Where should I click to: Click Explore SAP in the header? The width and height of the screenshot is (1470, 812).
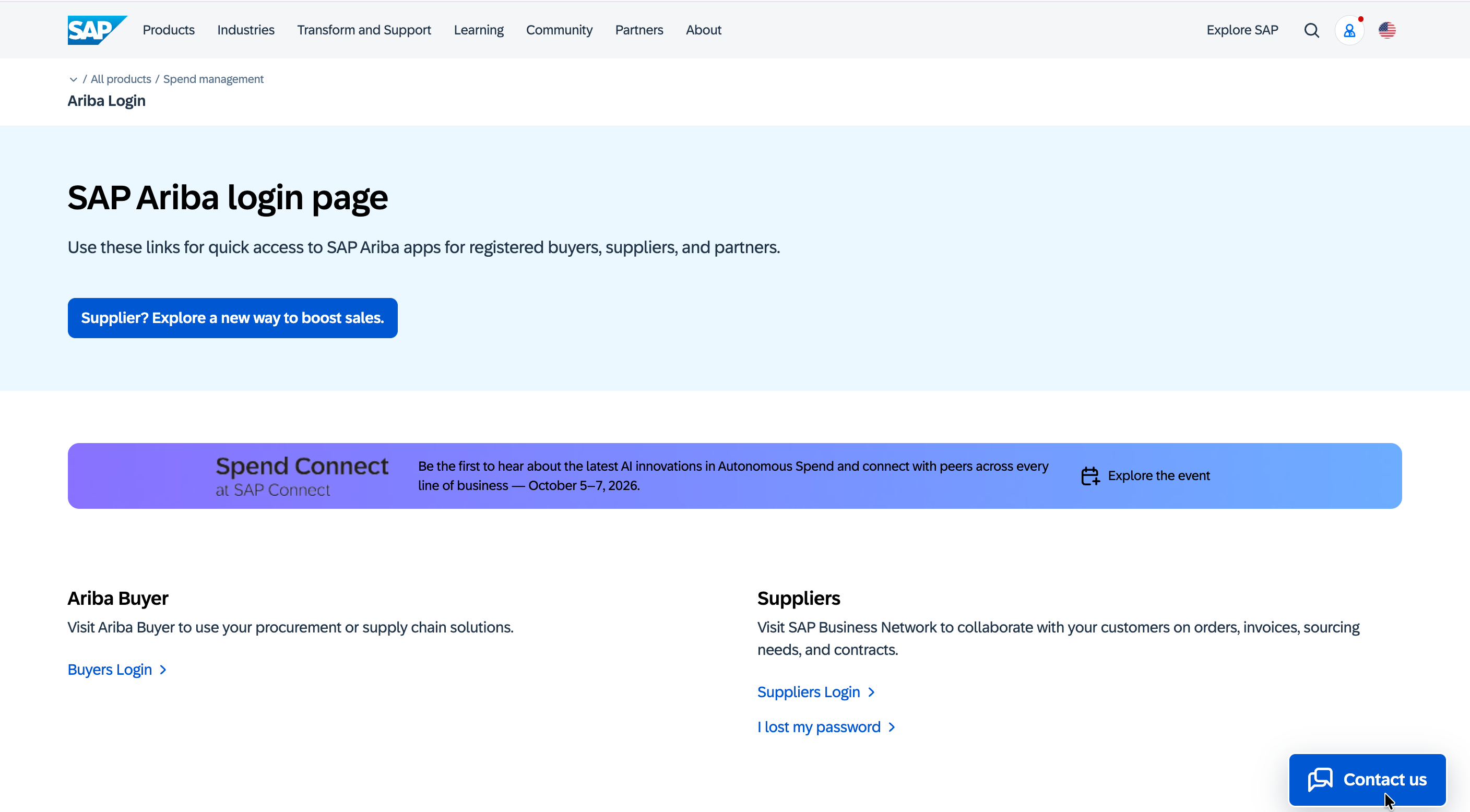click(x=1242, y=30)
